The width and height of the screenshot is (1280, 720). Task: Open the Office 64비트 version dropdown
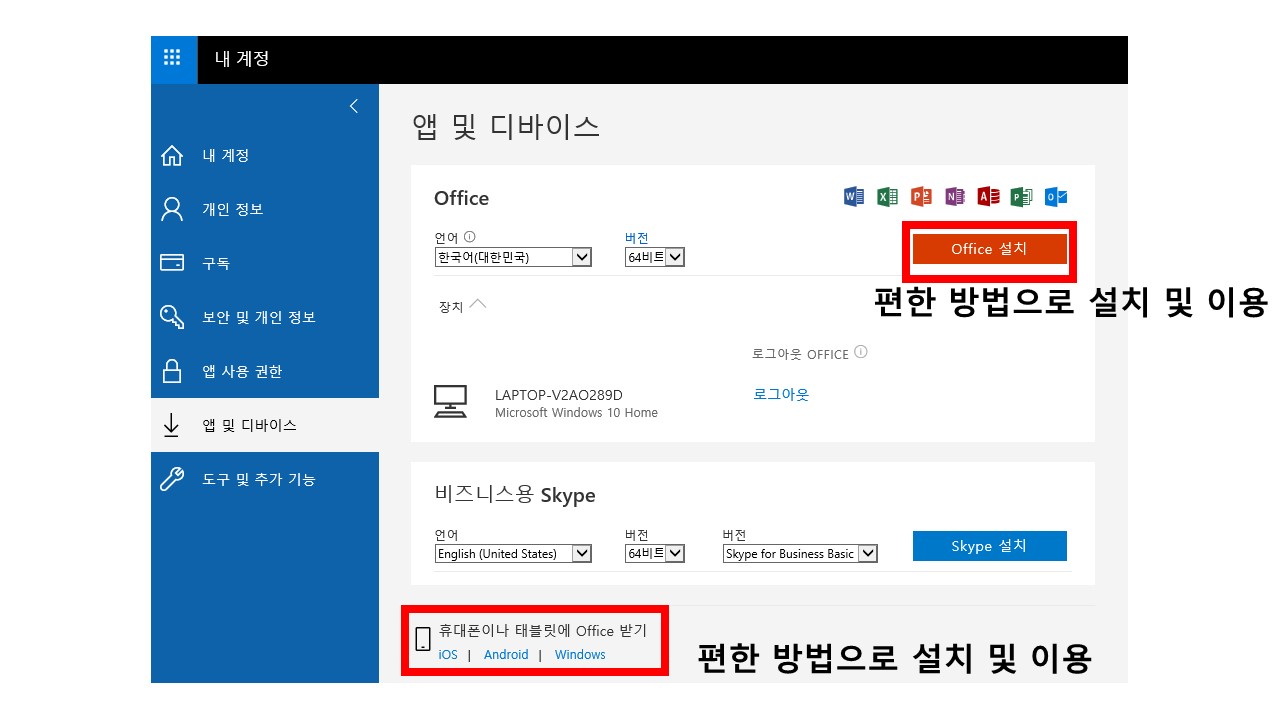click(x=654, y=257)
